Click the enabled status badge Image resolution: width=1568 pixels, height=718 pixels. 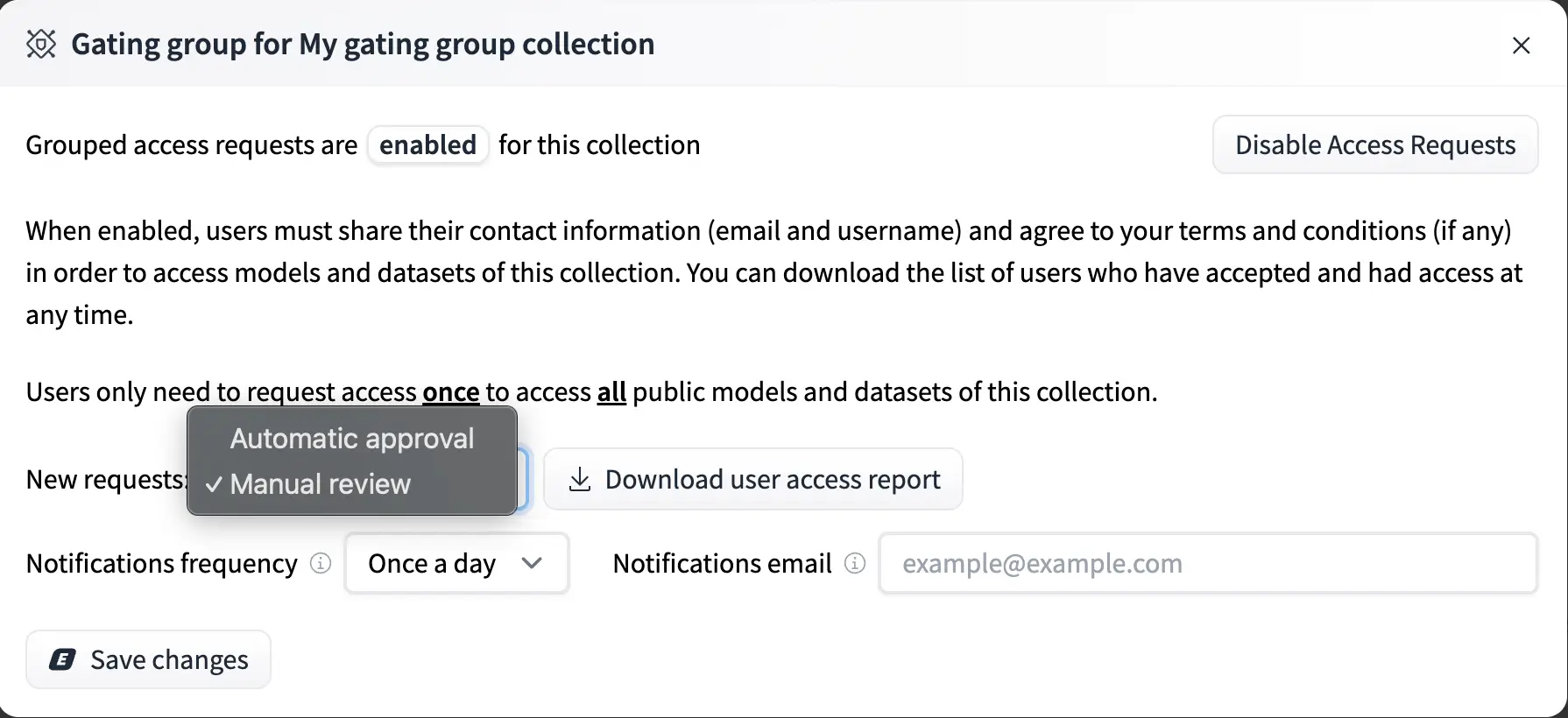[427, 144]
